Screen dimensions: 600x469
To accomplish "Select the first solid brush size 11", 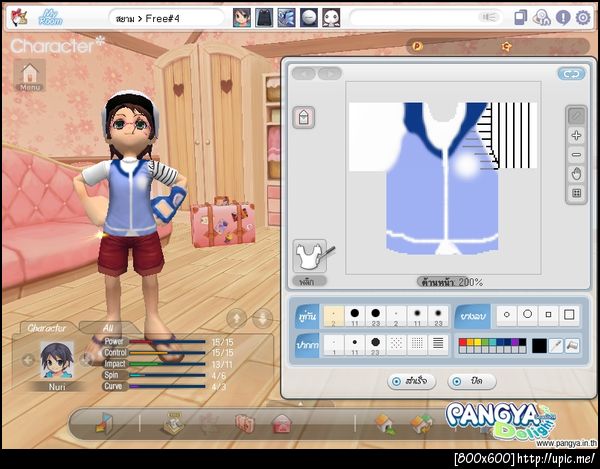I will (x=355, y=316).
